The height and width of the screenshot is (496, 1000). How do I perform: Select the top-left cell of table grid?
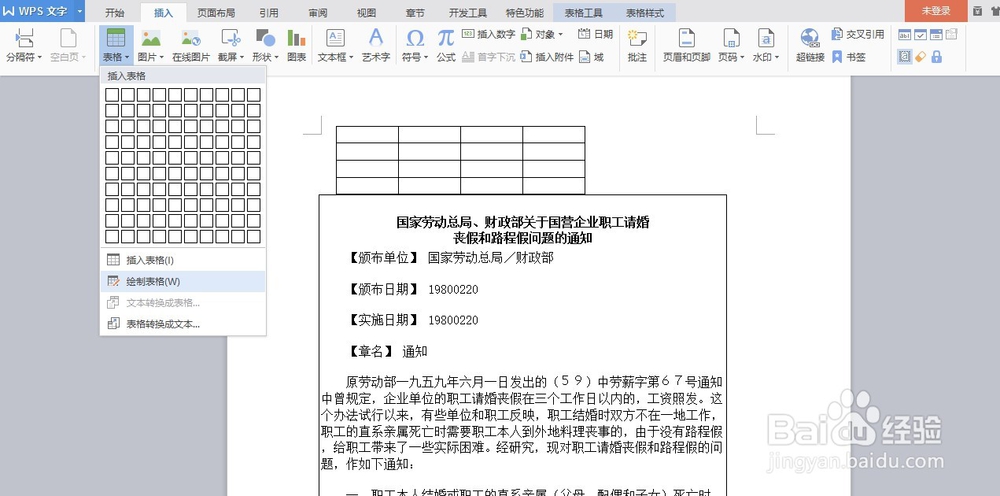pos(112,95)
